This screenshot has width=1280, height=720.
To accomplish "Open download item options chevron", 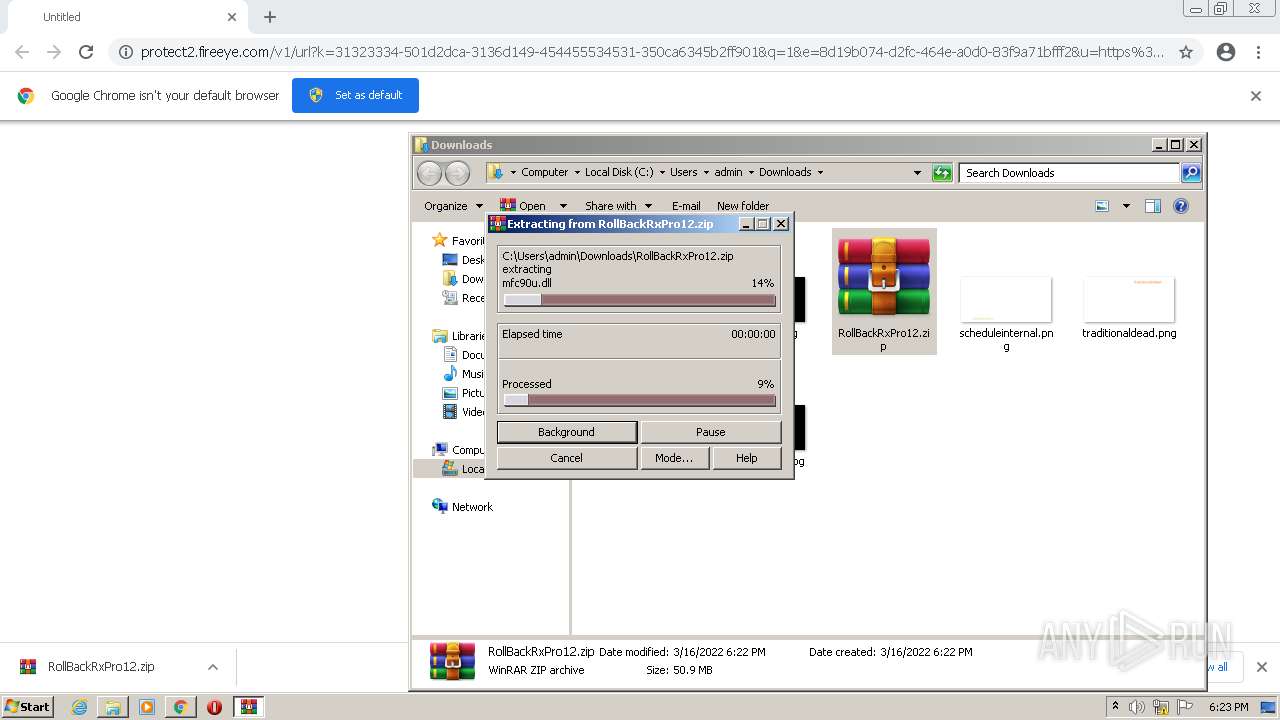I will [212, 667].
